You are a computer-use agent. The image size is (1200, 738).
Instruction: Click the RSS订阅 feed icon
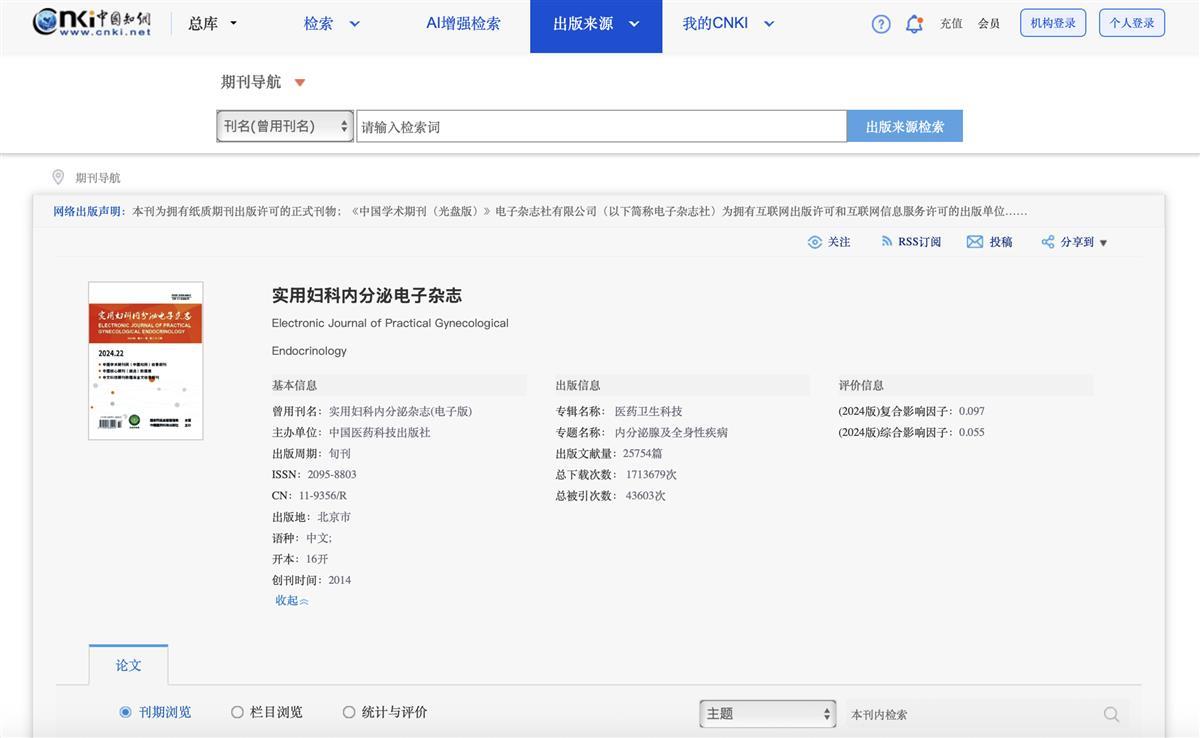[x=886, y=242]
